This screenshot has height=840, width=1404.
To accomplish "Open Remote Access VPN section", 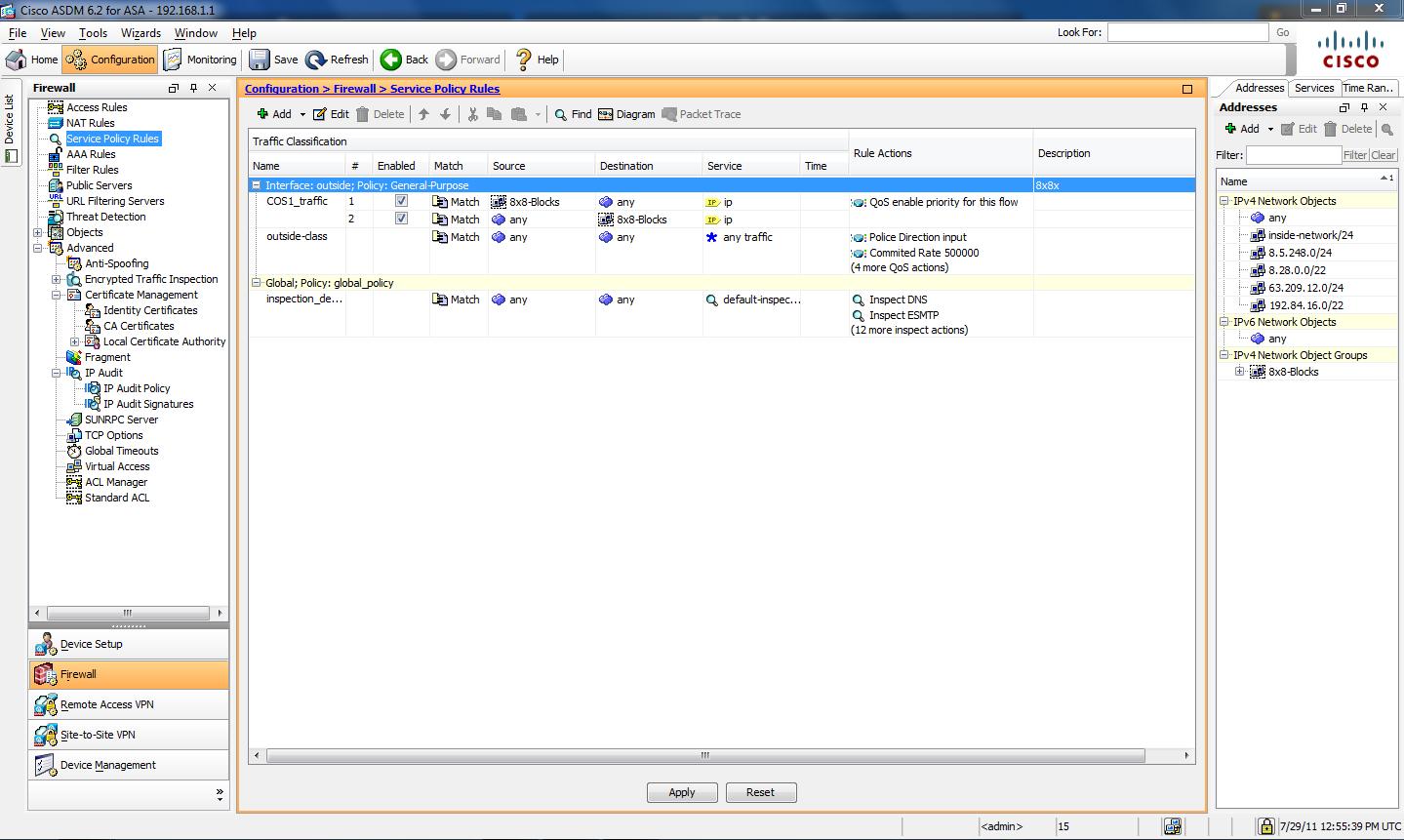I will [x=129, y=704].
